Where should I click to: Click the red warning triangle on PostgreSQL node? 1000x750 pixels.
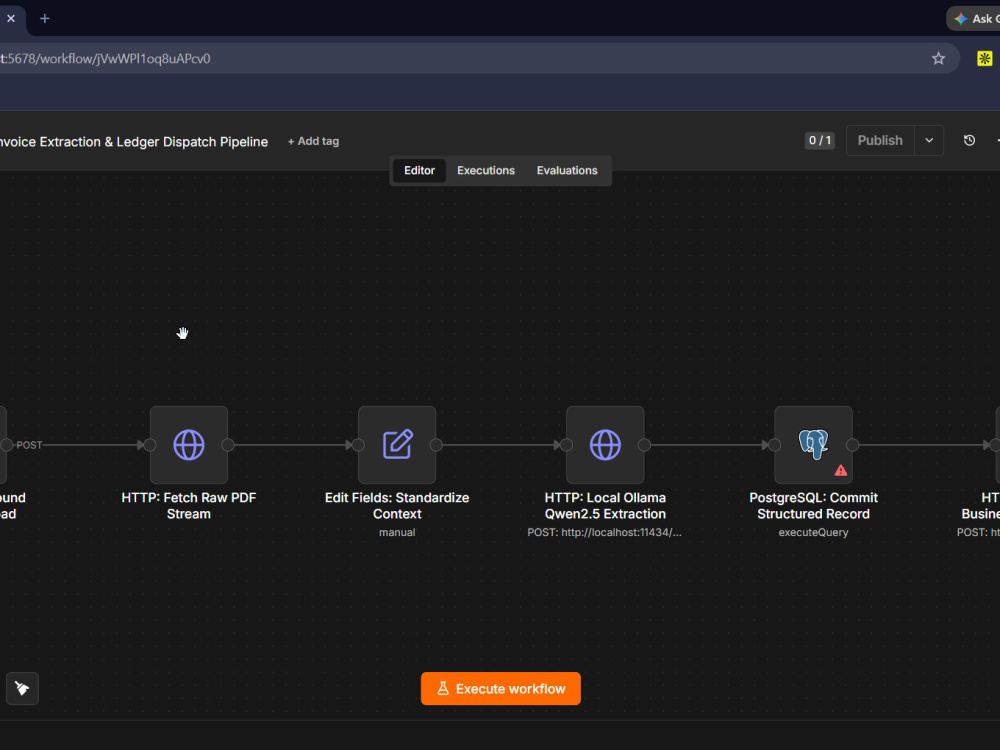point(841,471)
